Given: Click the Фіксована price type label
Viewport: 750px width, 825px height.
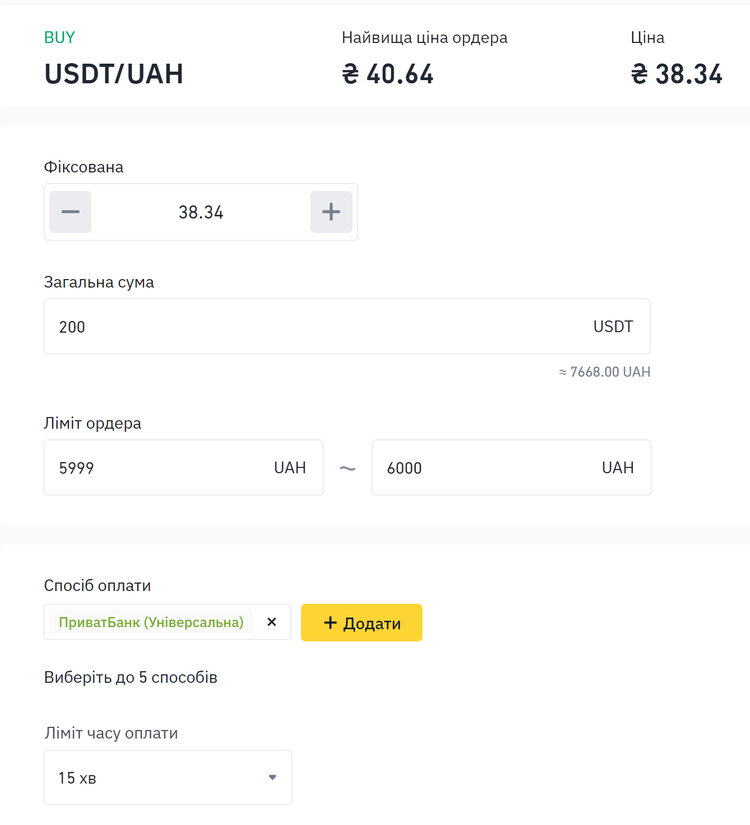Looking at the screenshot, I should 83,167.
